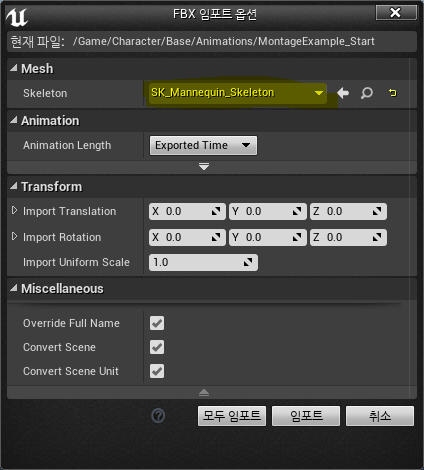424x470 pixels.
Task: Click the 취소 button
Action: click(380, 416)
